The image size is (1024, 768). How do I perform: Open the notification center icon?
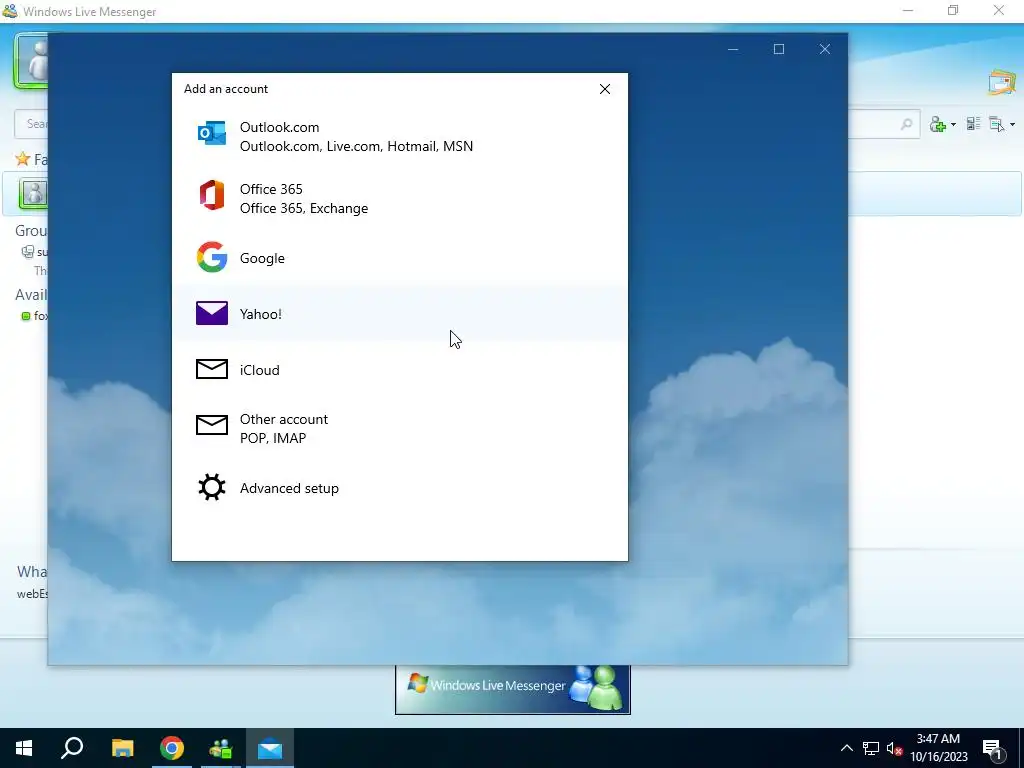tap(993, 749)
